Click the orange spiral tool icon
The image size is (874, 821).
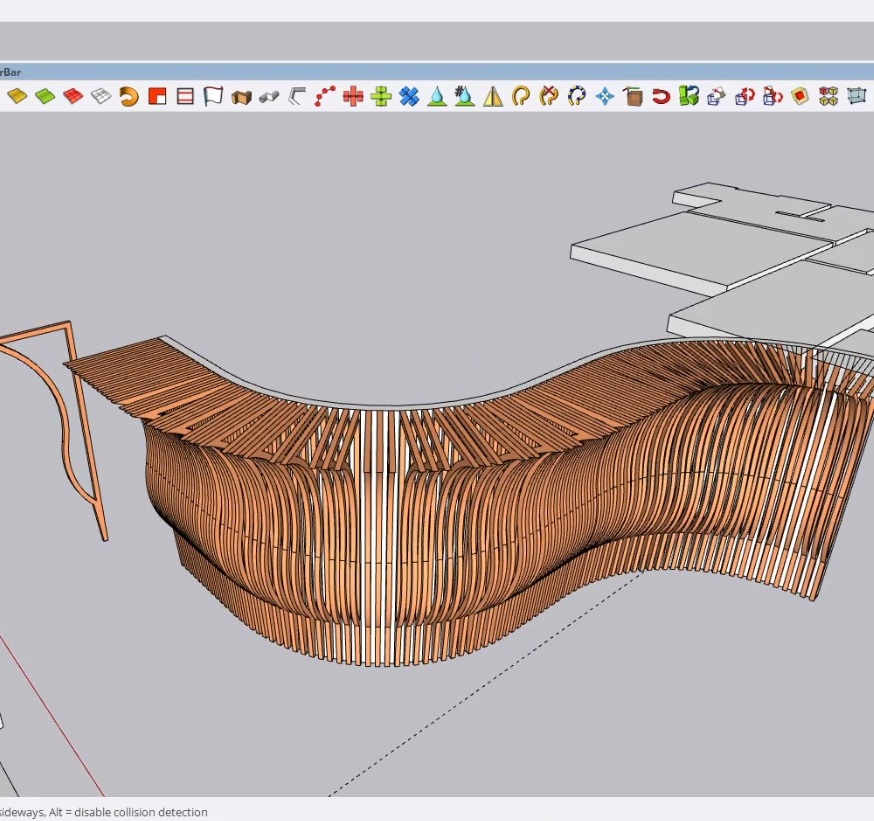[129, 96]
